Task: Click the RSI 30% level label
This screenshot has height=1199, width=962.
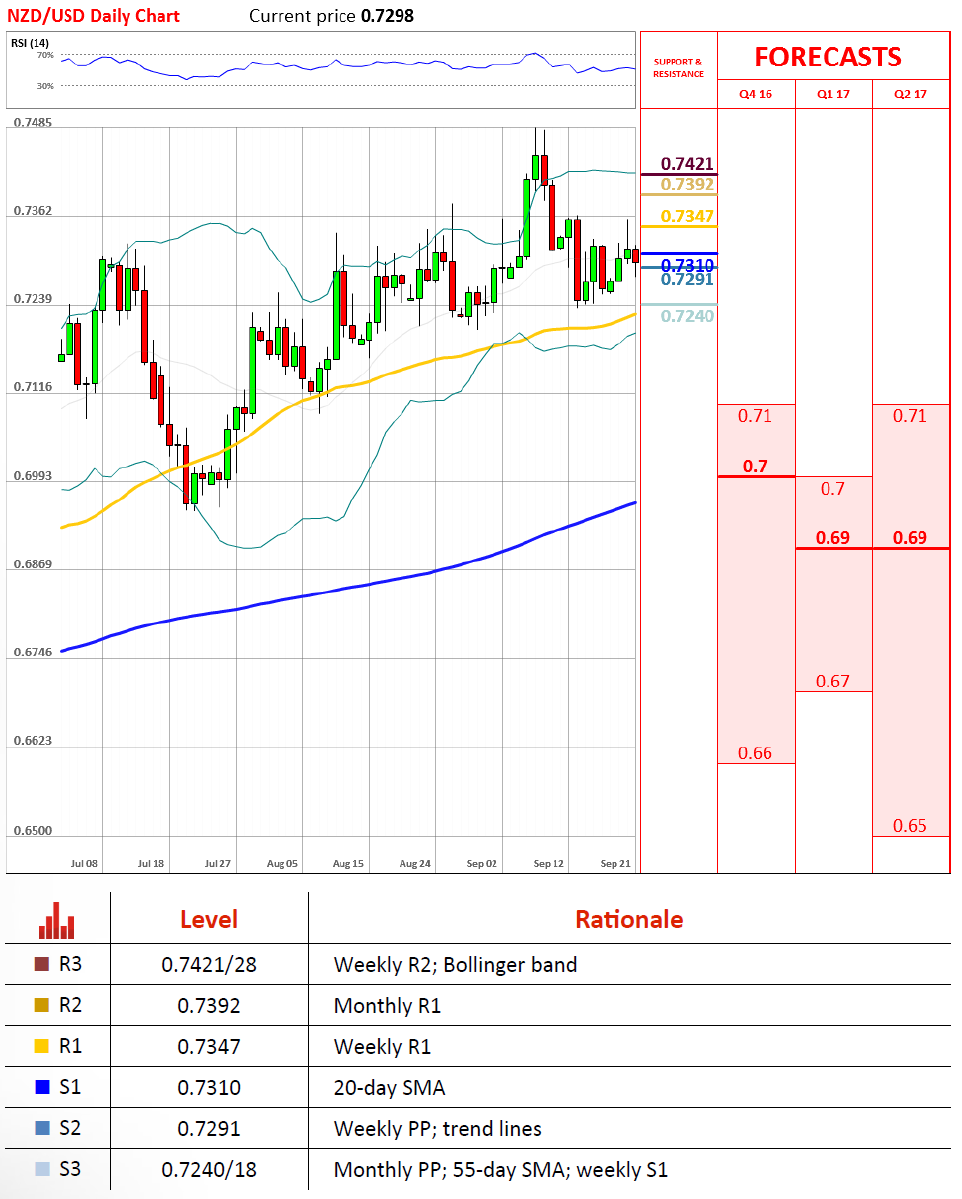Action: (45, 86)
